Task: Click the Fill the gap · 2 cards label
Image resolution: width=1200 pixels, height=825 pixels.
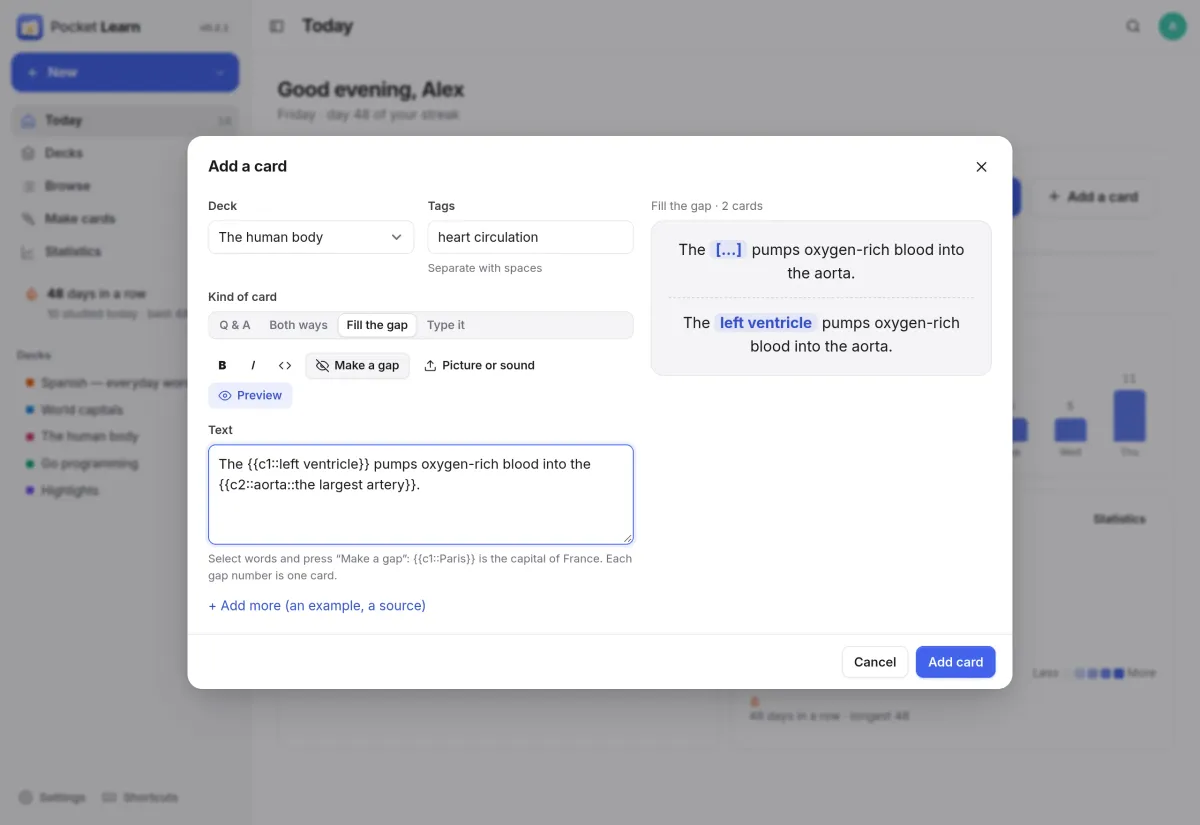Action: 707,206
